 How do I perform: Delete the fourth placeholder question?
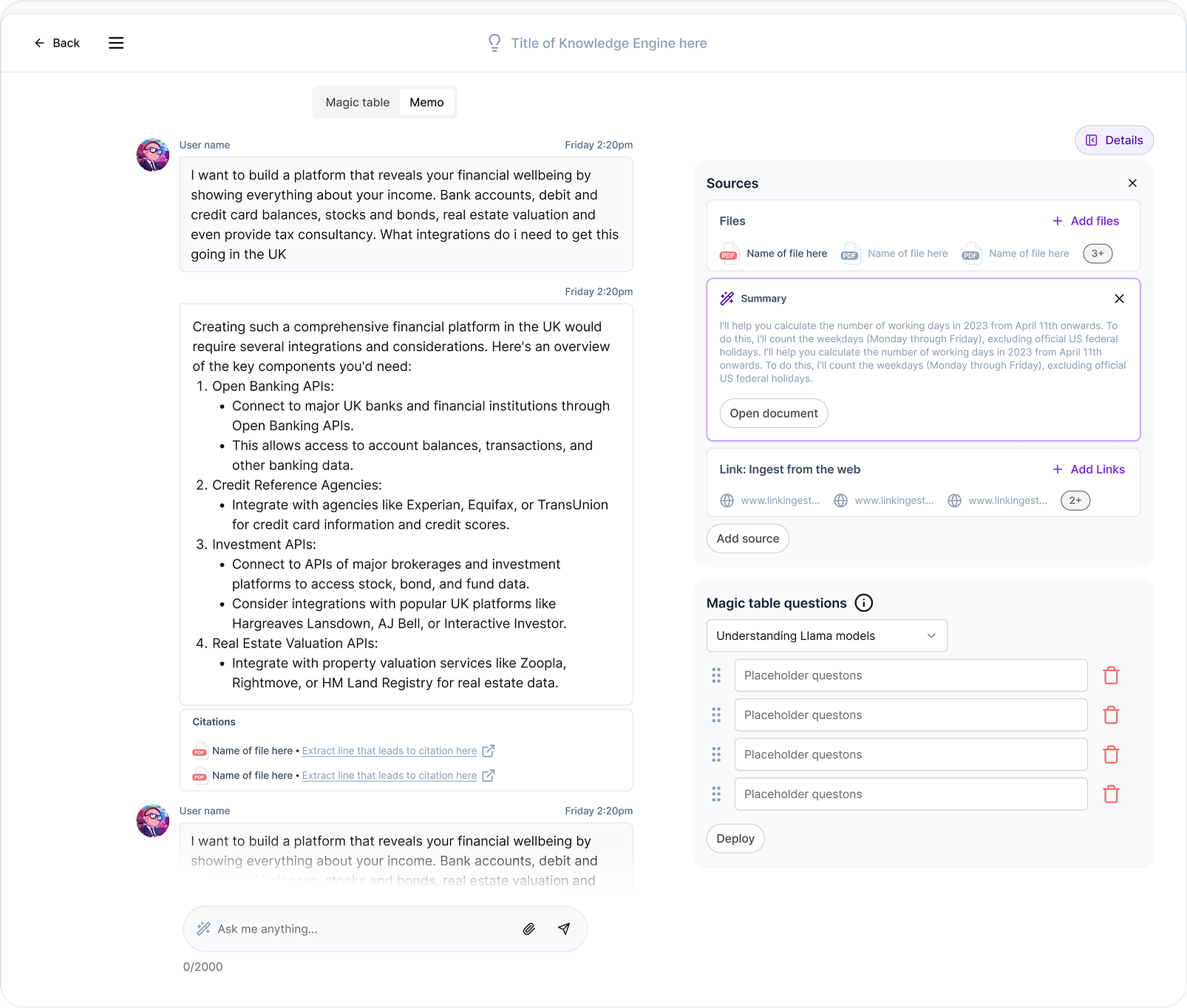click(x=1111, y=794)
